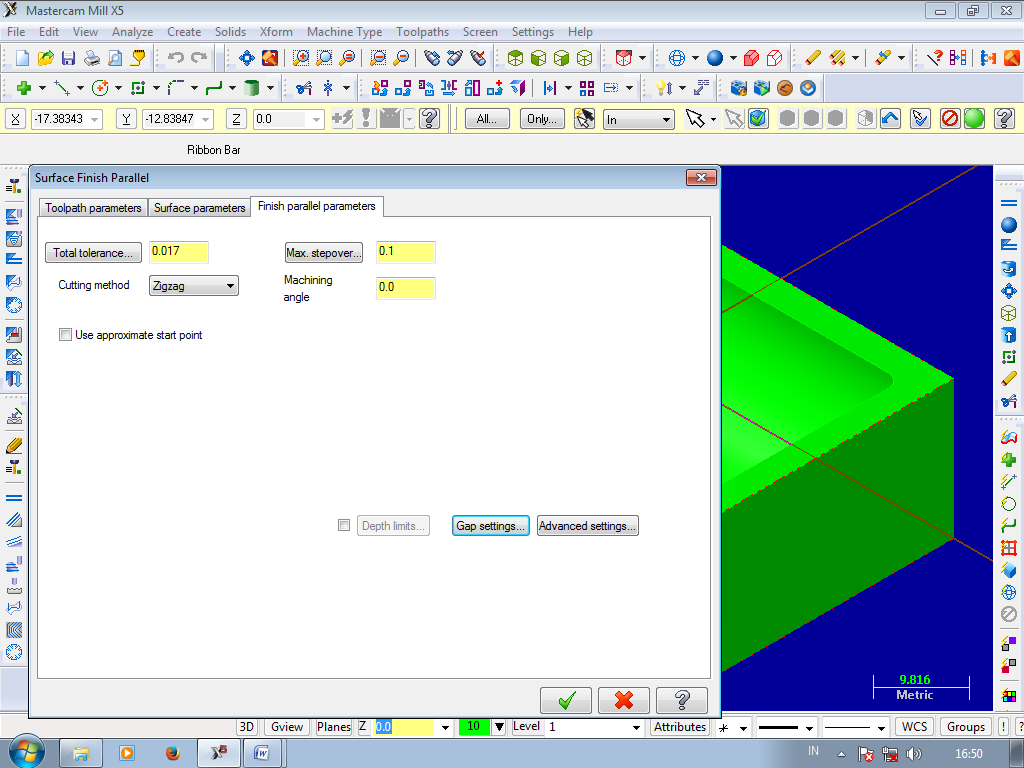Click the Save floppy disk icon
The height and width of the screenshot is (768, 1024).
69,58
